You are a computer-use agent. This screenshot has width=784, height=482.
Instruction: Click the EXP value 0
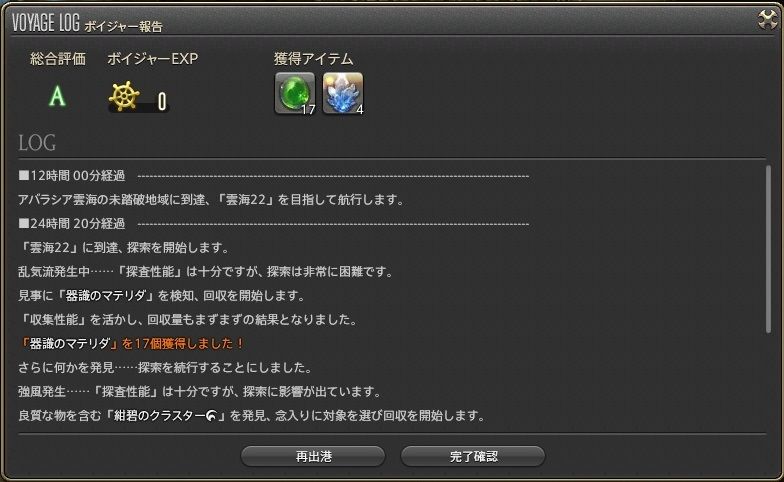[x=162, y=102]
